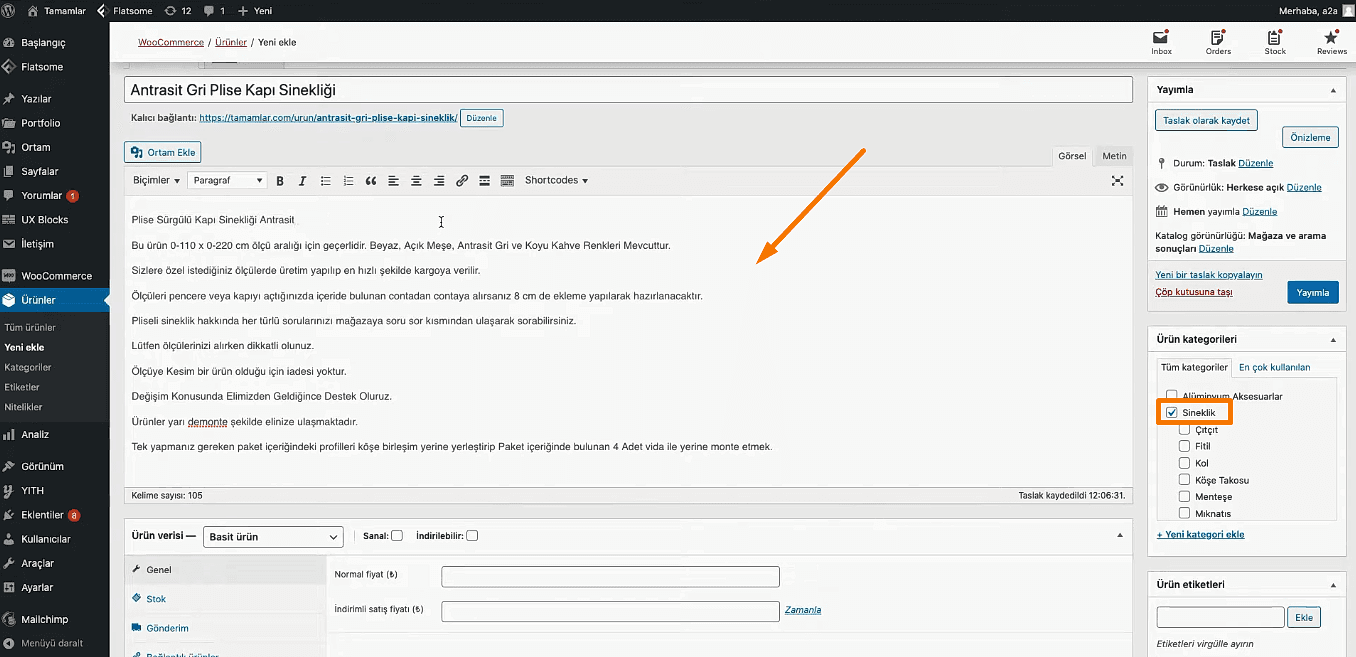Publish the product with the blue Yayımla button
Viewport: 1356px width, 657px height.
[x=1313, y=292]
